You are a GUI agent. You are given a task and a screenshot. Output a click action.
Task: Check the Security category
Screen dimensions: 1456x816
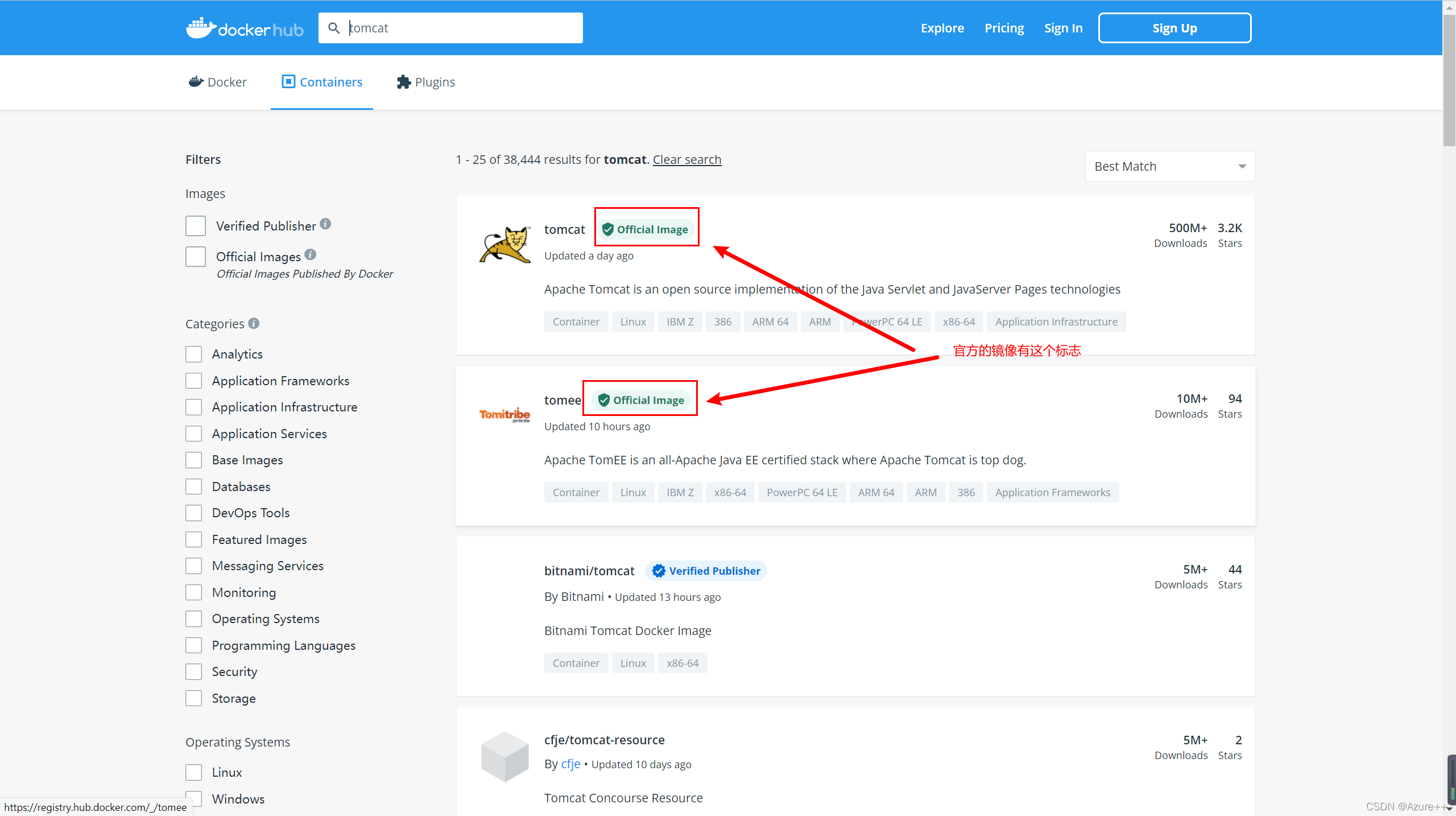(193, 671)
